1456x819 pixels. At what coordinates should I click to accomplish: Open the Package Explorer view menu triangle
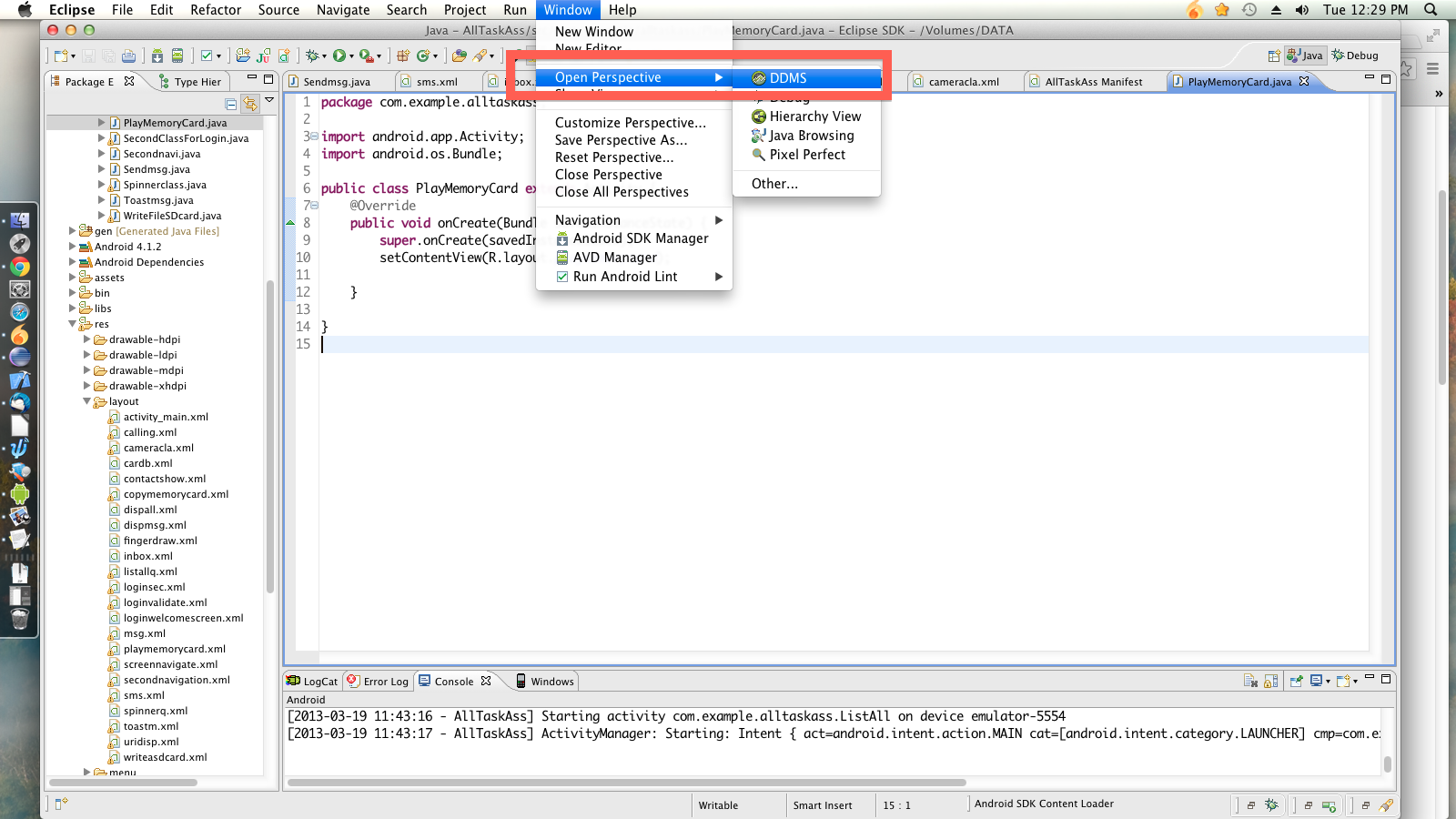(x=269, y=101)
